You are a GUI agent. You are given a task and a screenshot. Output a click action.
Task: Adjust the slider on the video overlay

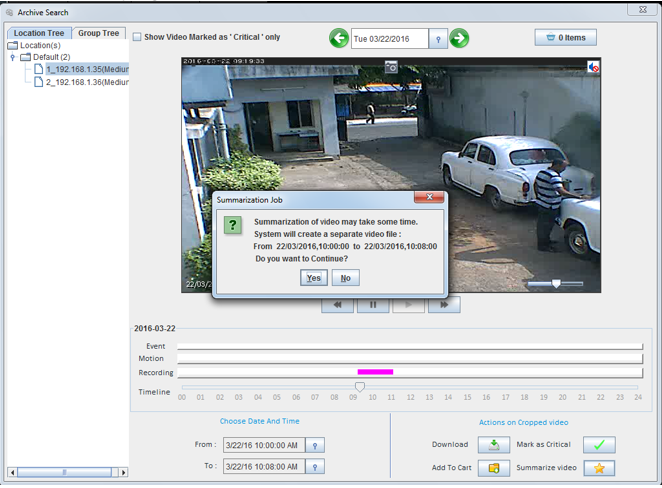tap(556, 284)
